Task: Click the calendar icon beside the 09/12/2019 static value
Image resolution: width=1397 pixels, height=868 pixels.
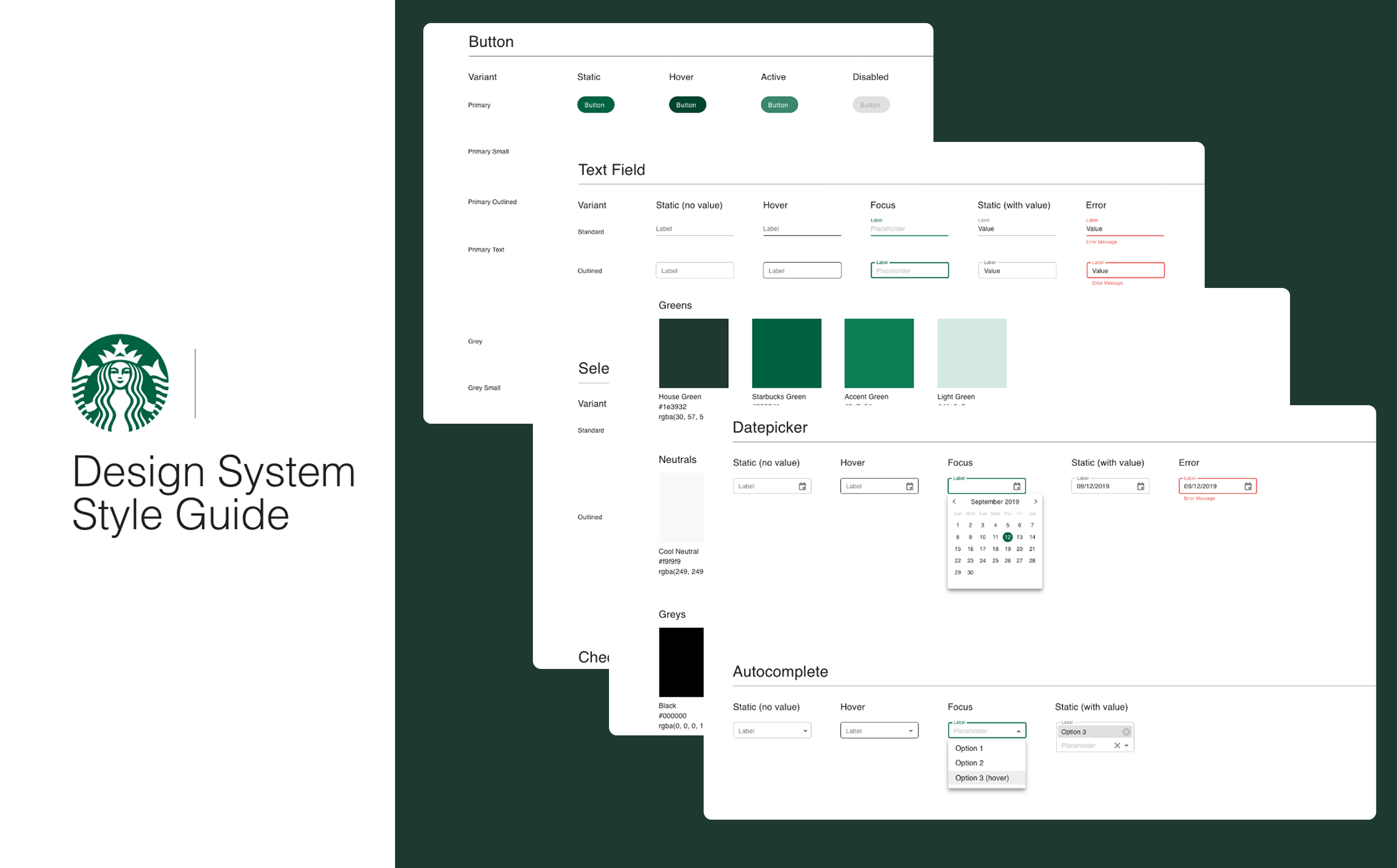Action: tap(1140, 485)
